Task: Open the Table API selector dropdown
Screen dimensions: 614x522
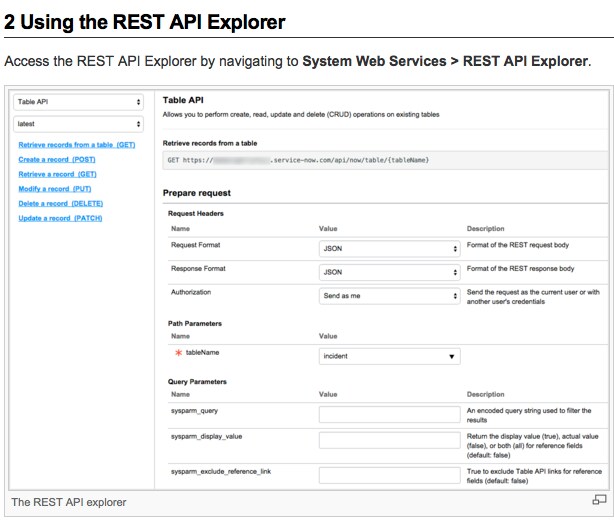Action: point(78,102)
